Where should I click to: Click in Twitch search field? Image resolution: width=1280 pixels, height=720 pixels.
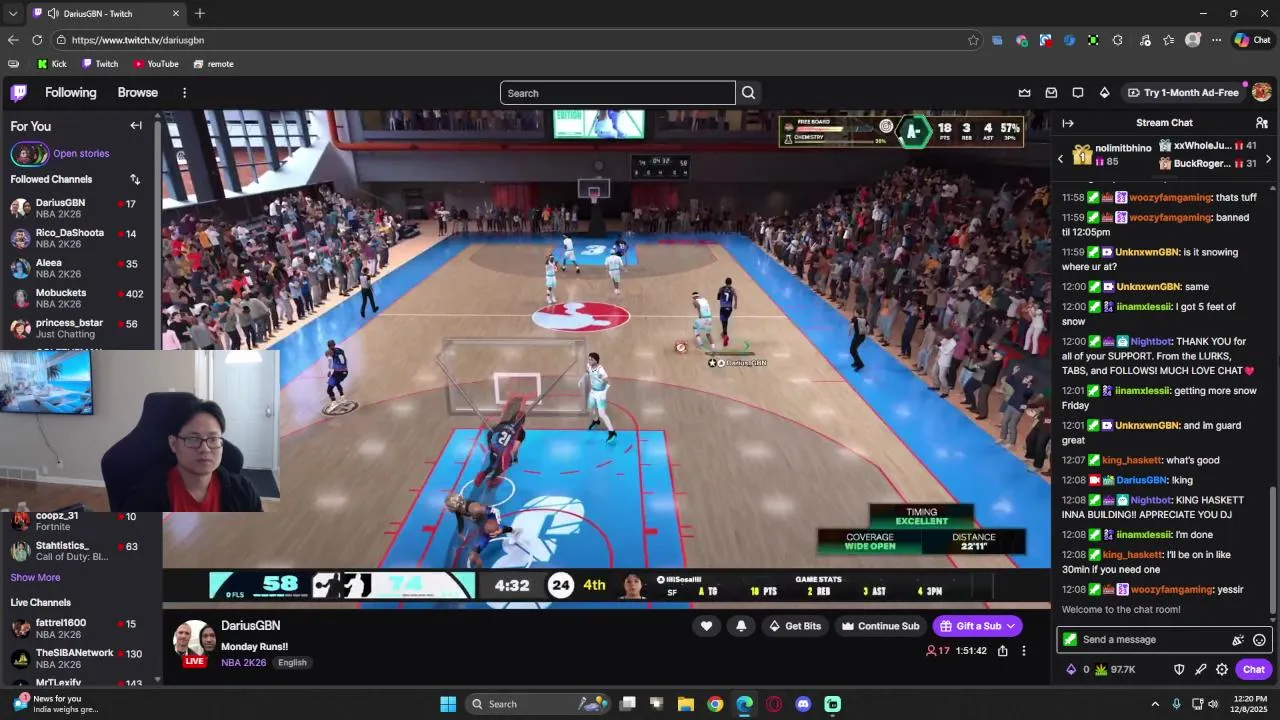tap(618, 93)
